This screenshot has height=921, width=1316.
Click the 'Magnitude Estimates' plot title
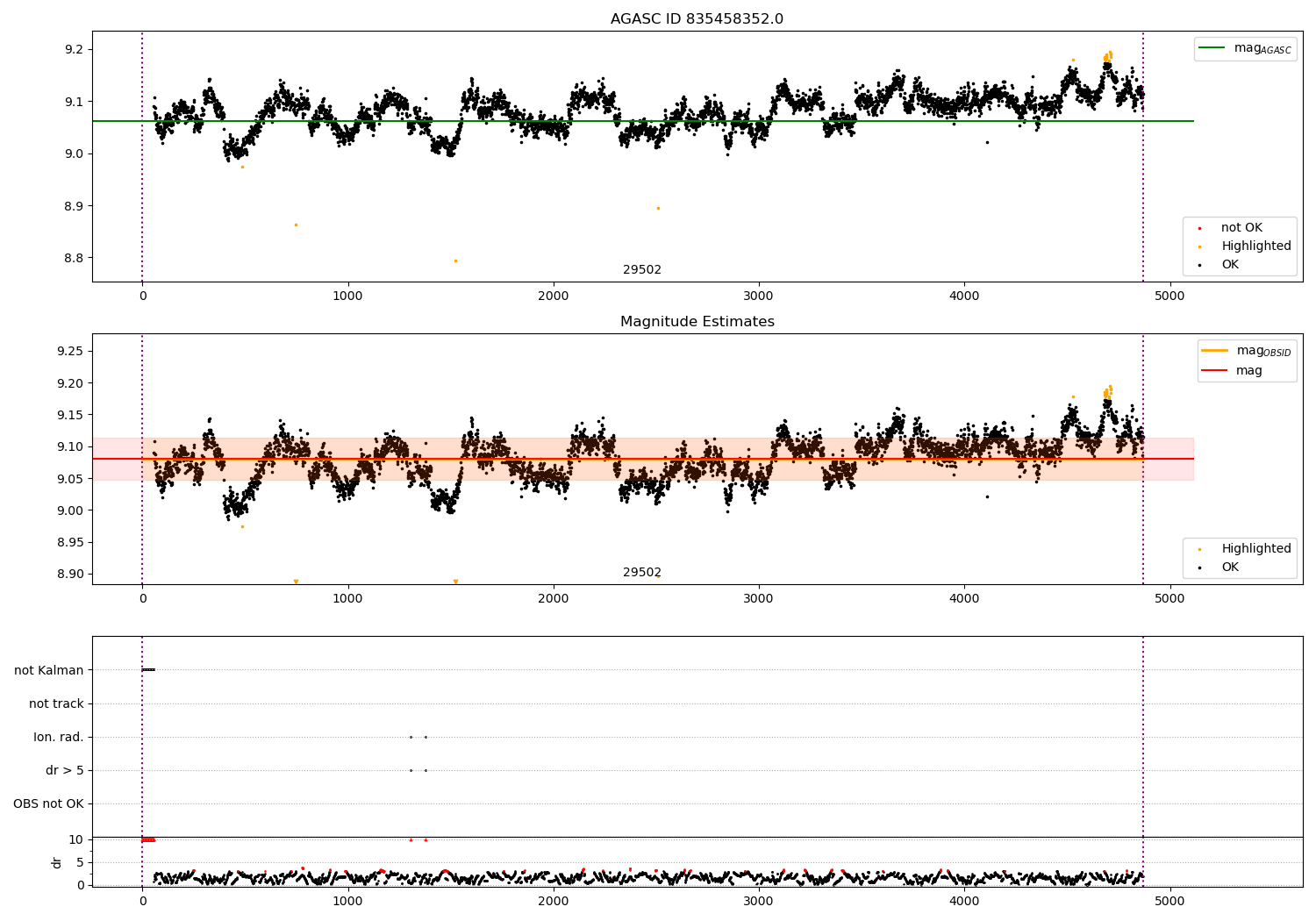pos(697,322)
